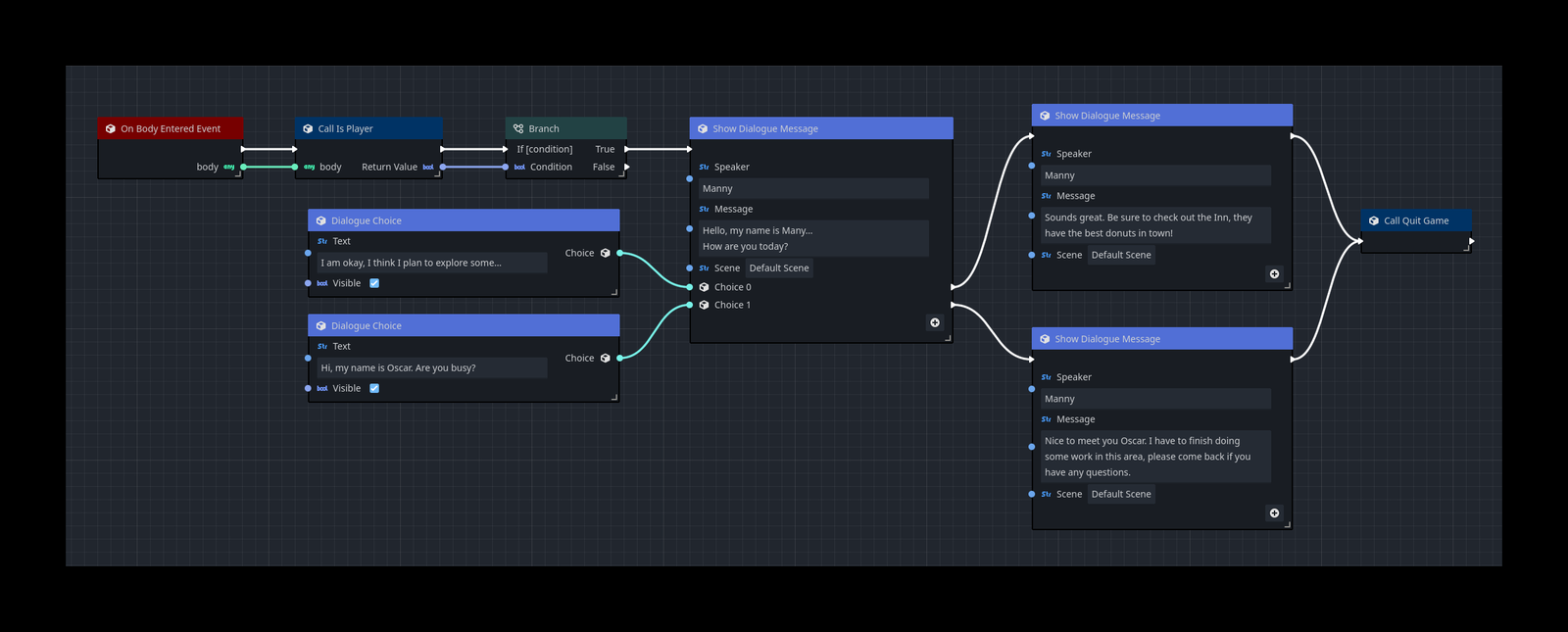Edit the 'Hello, my name is Many...' message field
This screenshot has height=632, width=1568.
tap(813, 239)
